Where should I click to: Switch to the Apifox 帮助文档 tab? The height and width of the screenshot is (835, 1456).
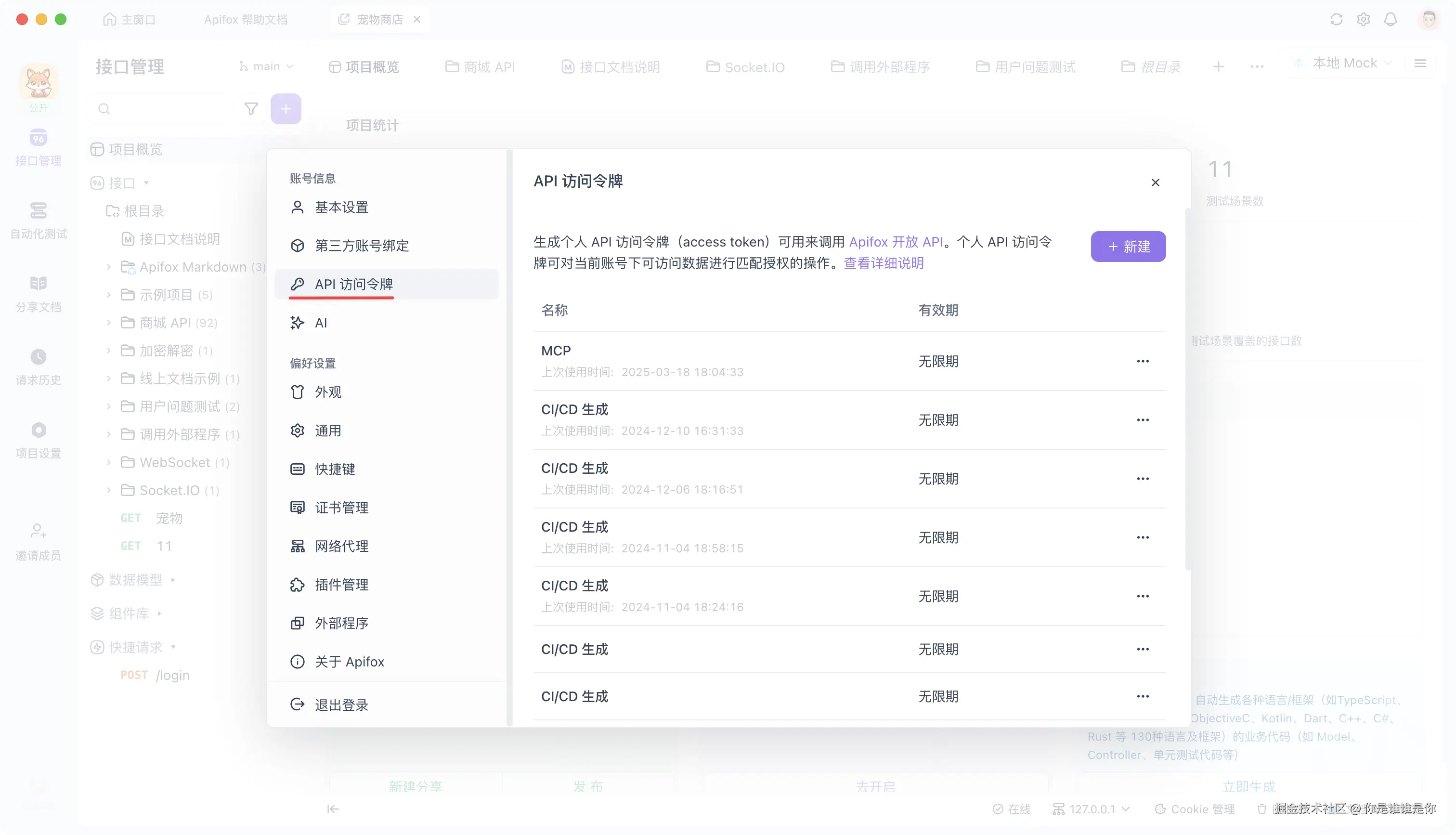246,19
